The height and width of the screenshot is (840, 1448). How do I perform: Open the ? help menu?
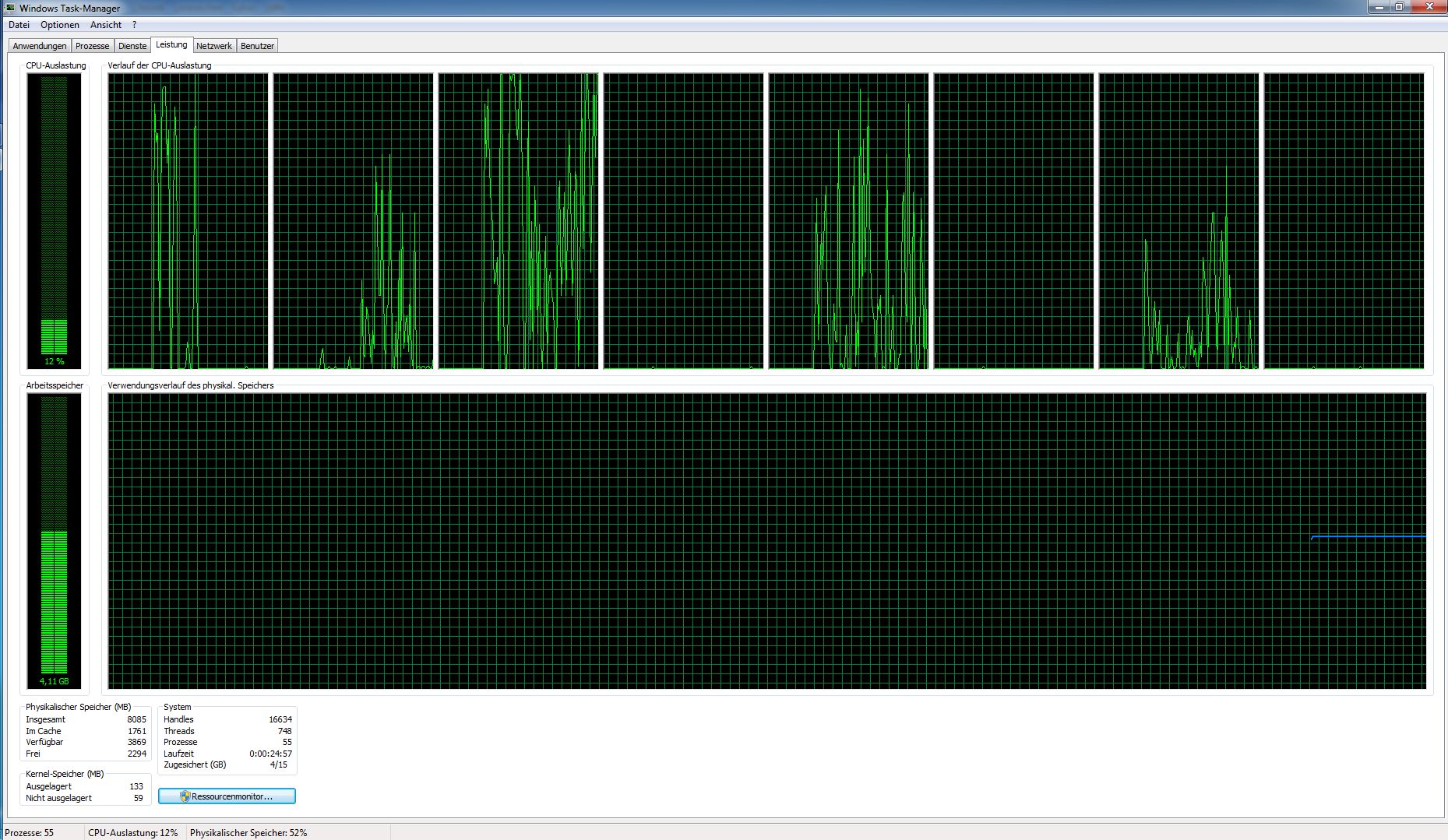(134, 25)
